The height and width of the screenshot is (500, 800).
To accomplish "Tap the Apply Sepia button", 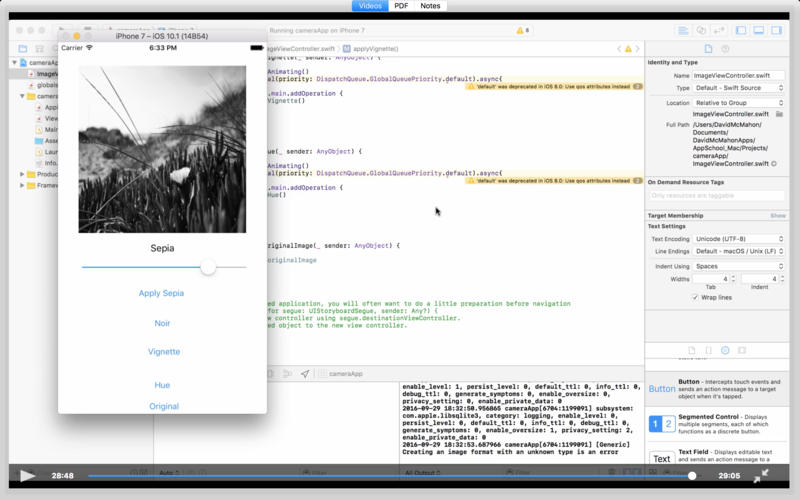I will [161, 293].
